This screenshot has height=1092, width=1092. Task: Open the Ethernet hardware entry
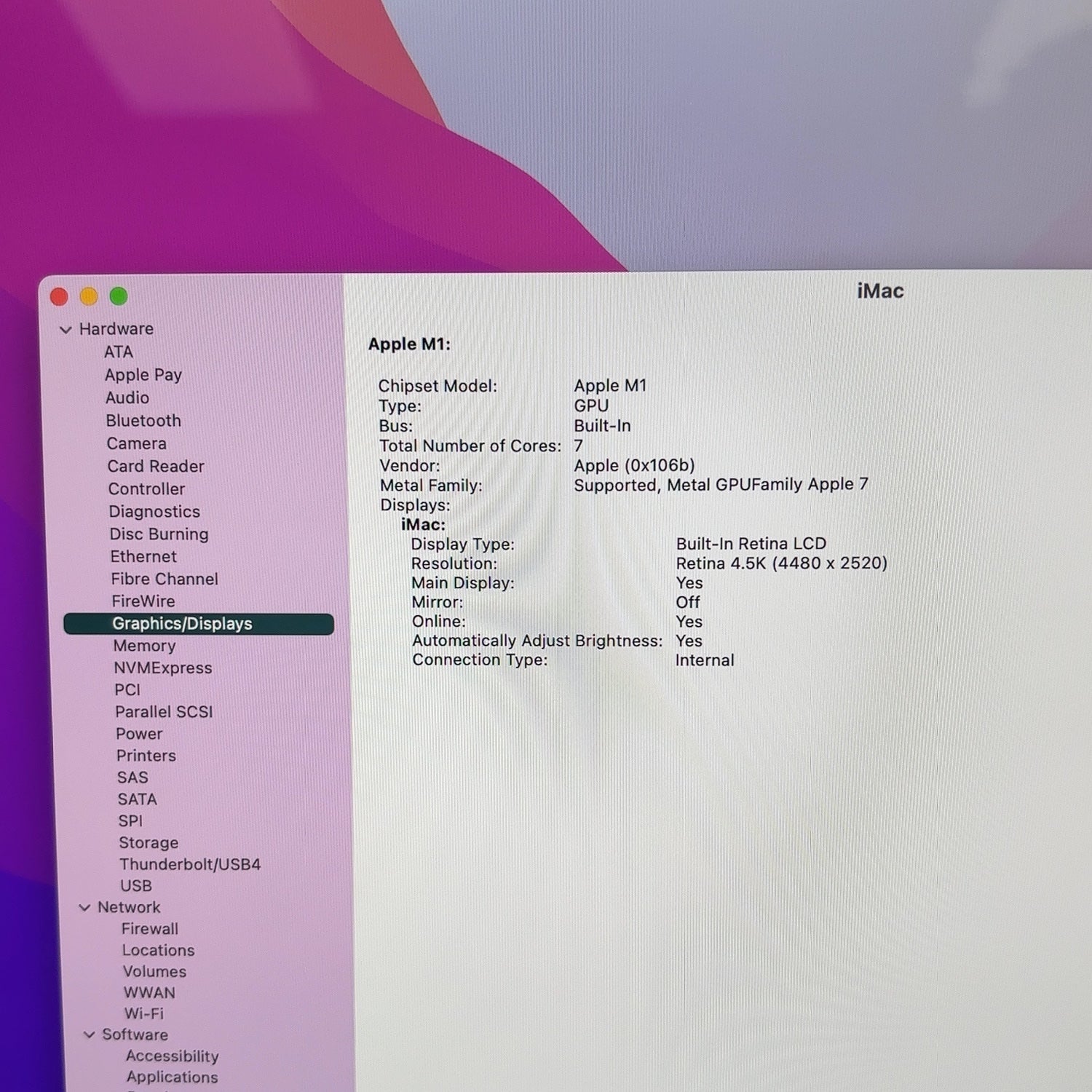pyautogui.click(x=143, y=557)
